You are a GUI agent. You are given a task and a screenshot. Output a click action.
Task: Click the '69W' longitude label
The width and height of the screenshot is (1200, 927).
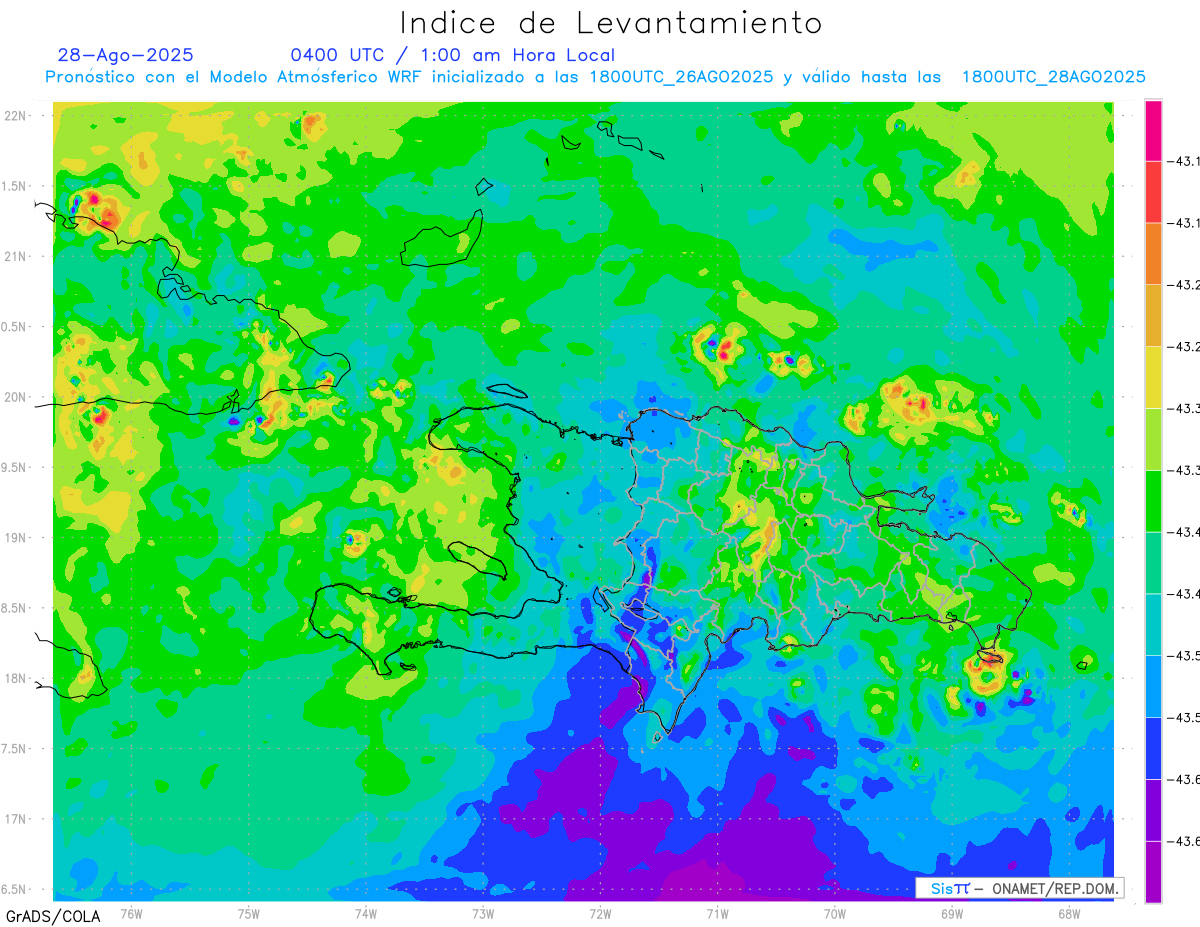click(952, 913)
